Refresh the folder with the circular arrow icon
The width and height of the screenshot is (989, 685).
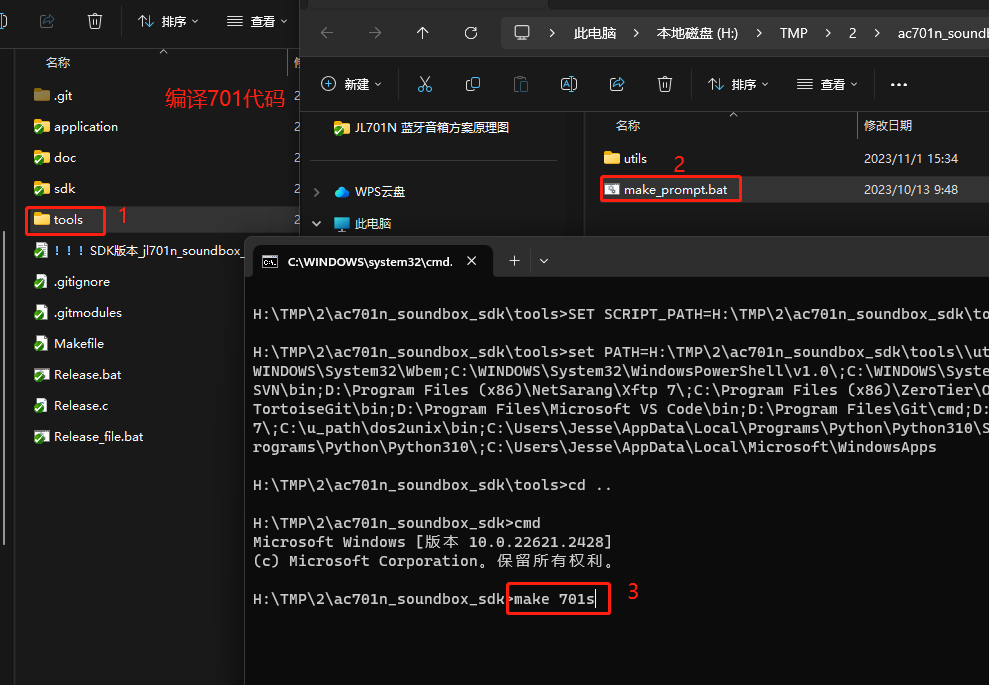click(x=471, y=33)
